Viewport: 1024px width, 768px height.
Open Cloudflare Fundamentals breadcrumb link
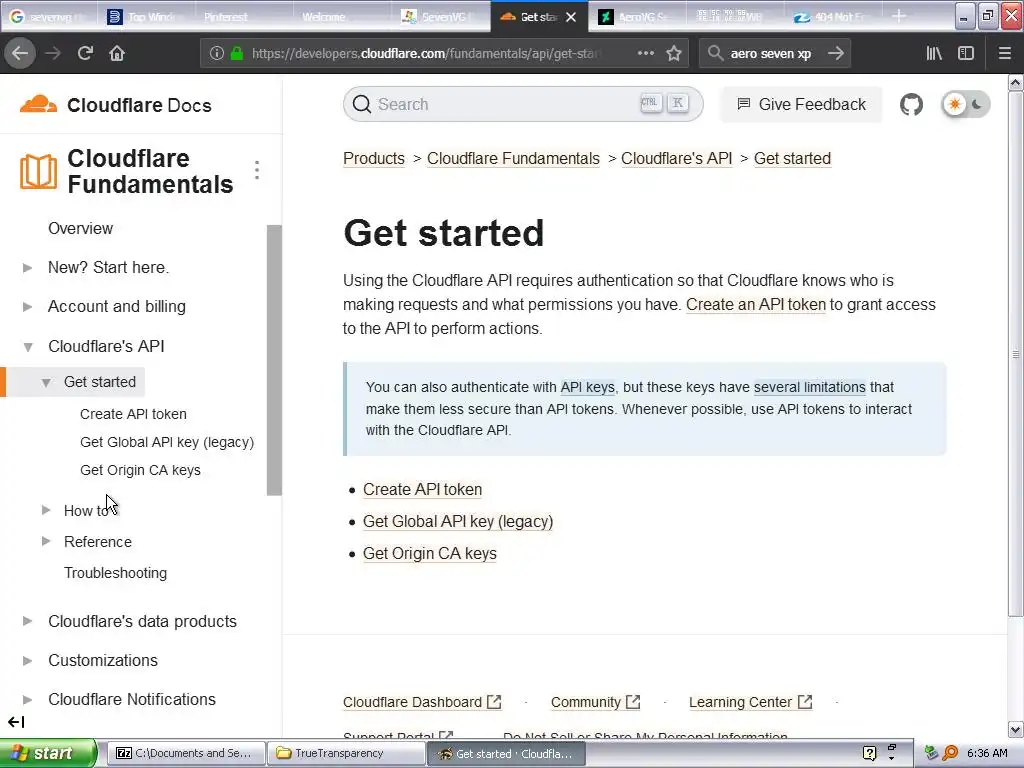tap(513, 159)
